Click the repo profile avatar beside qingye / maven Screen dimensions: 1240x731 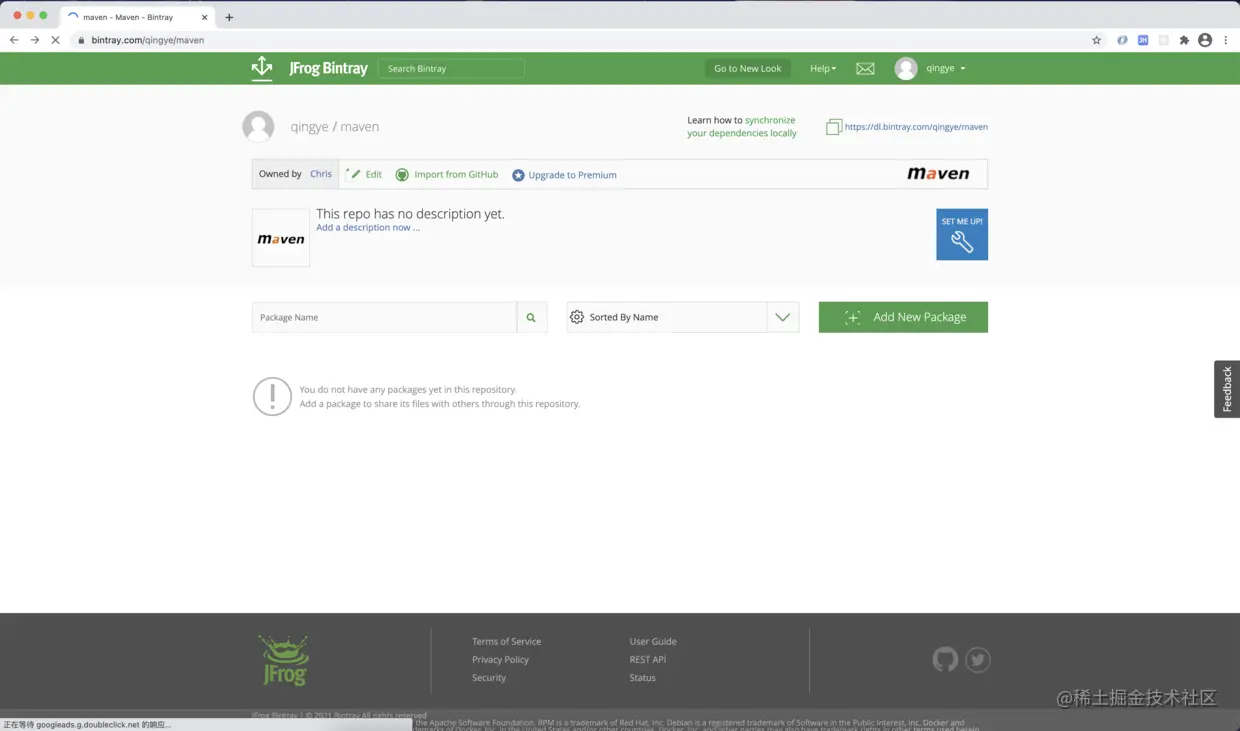[258, 126]
